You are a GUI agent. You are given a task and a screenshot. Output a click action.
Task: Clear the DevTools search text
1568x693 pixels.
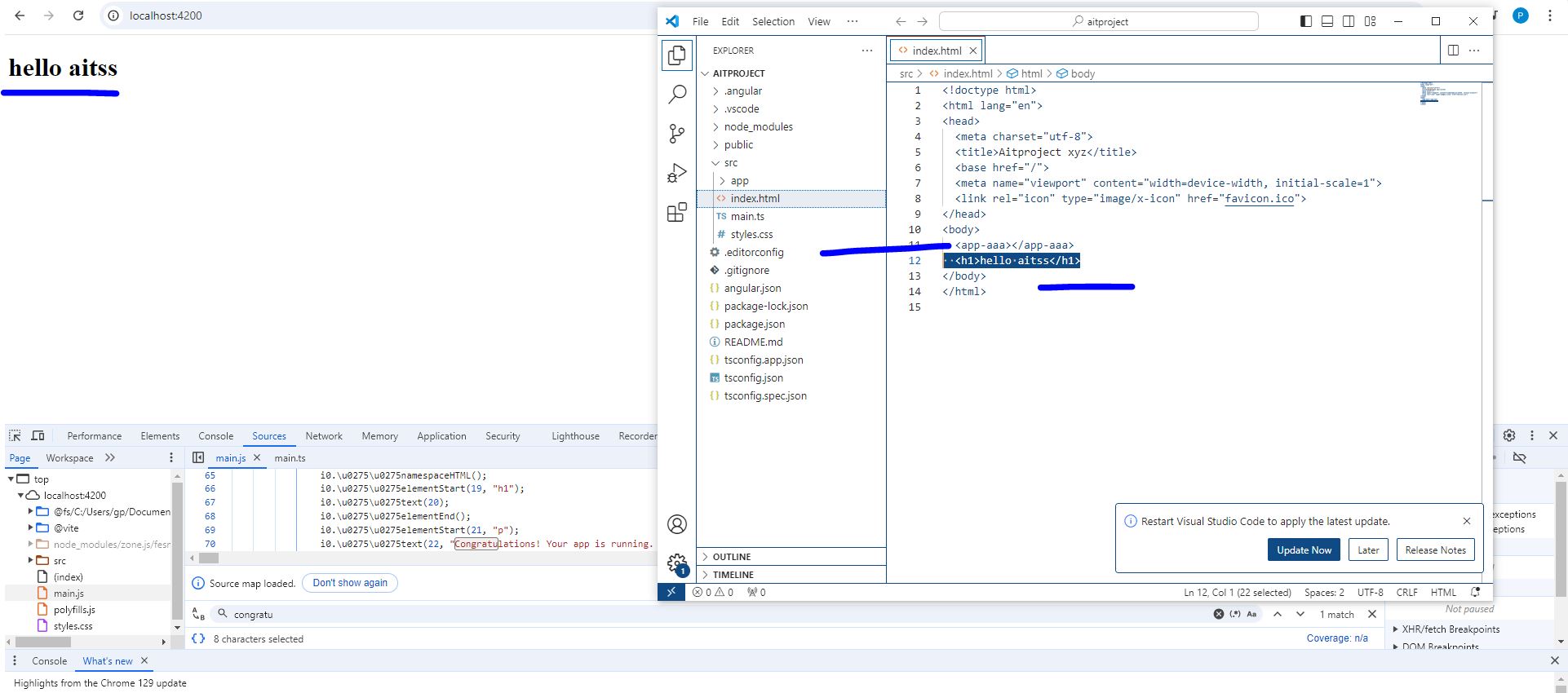click(1218, 614)
